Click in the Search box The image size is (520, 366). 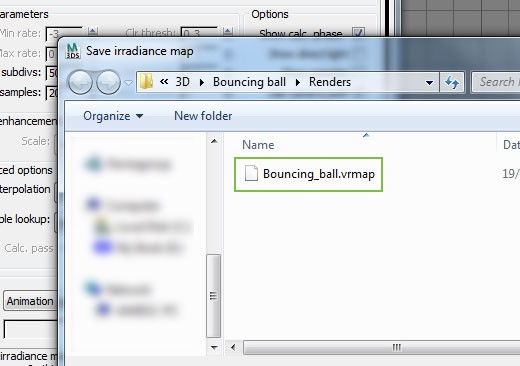[496, 82]
